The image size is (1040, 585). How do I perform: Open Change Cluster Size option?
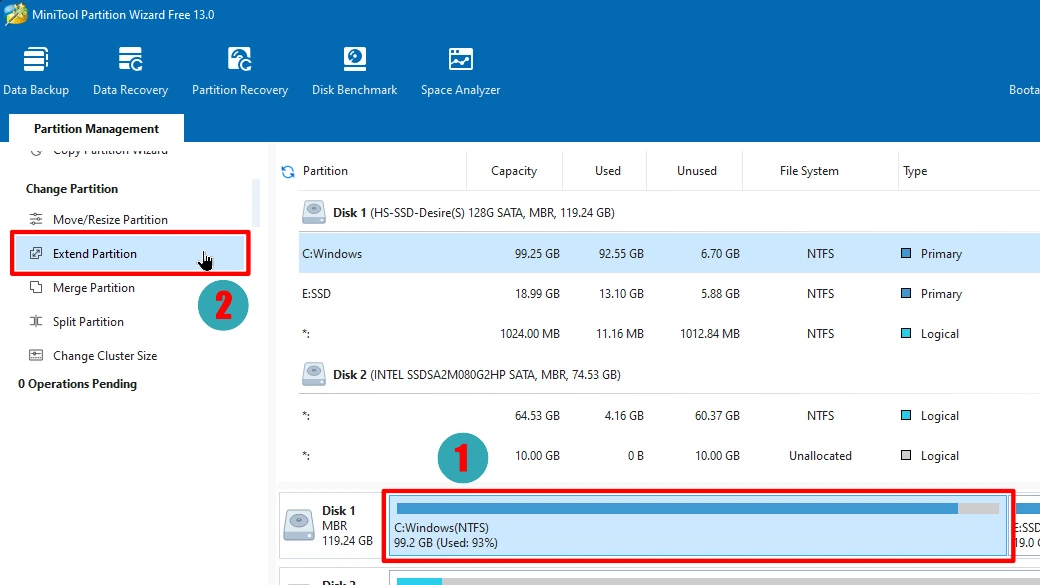(105, 356)
